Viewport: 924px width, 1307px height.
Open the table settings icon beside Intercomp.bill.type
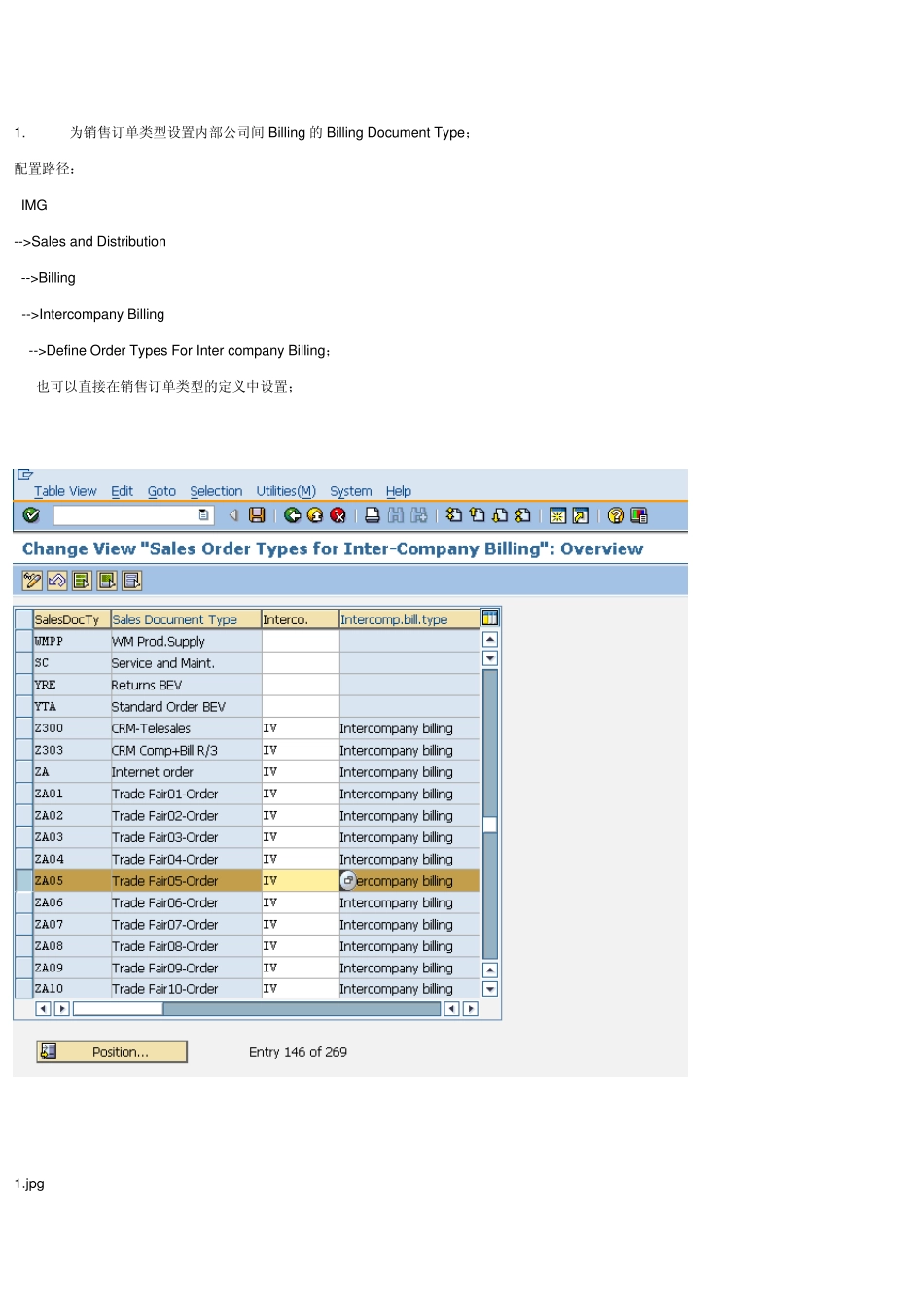[490, 618]
